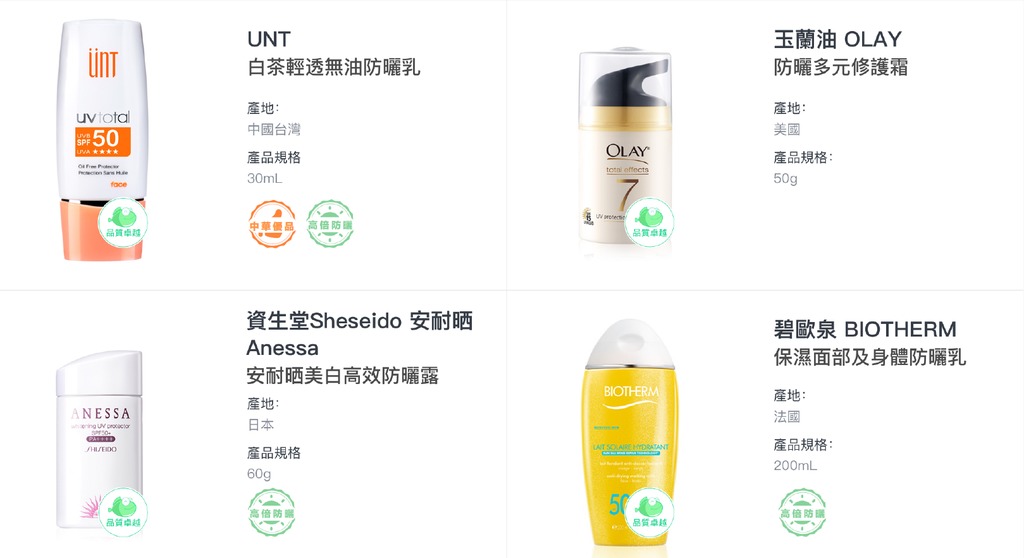Click 資生堂Sheseido 安耐晒 Anessa title
This screenshot has height=558, width=1024.
[x=359, y=335]
